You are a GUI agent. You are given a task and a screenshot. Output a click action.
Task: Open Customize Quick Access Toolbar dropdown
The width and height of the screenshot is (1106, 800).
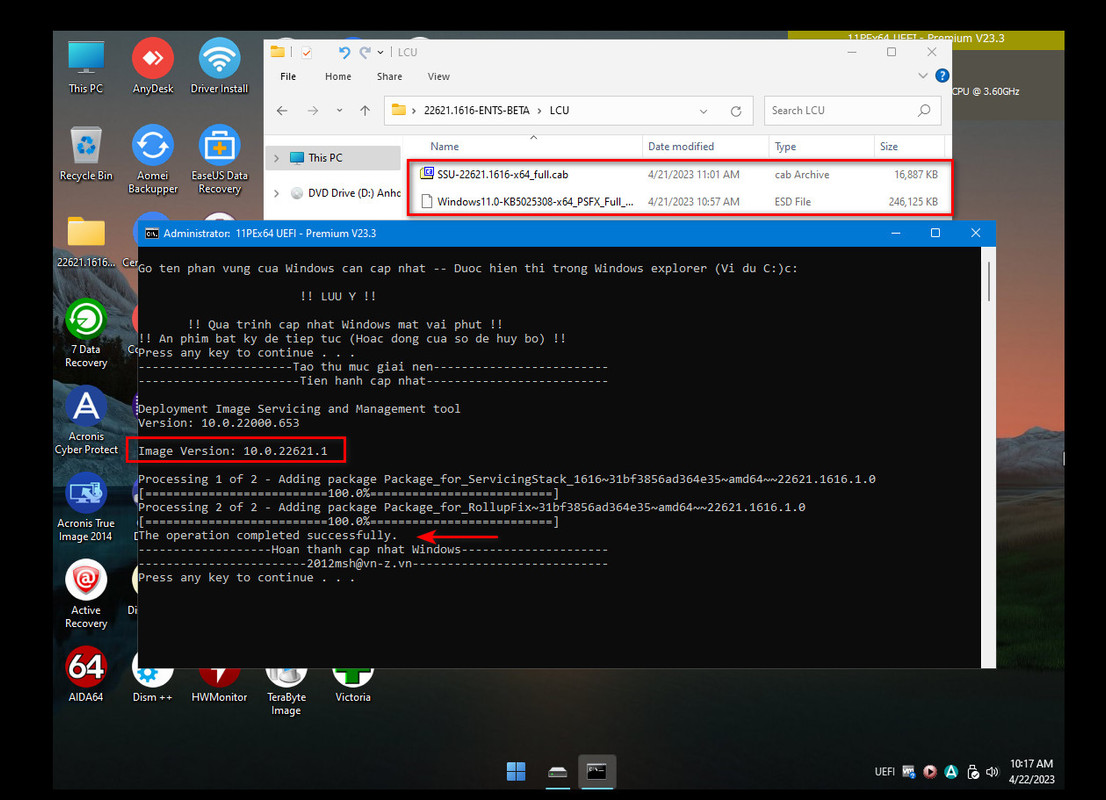(380, 52)
